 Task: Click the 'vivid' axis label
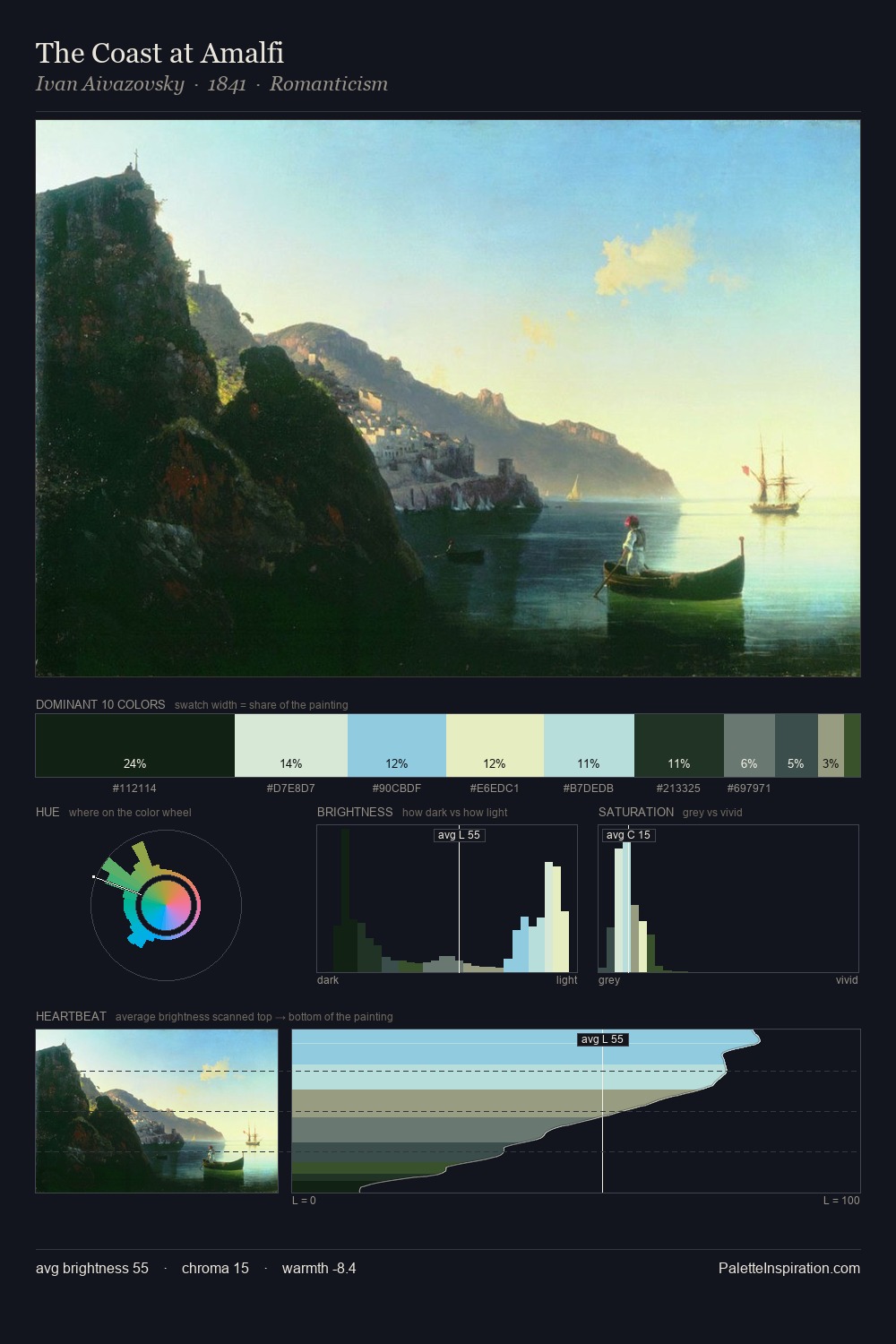[847, 980]
